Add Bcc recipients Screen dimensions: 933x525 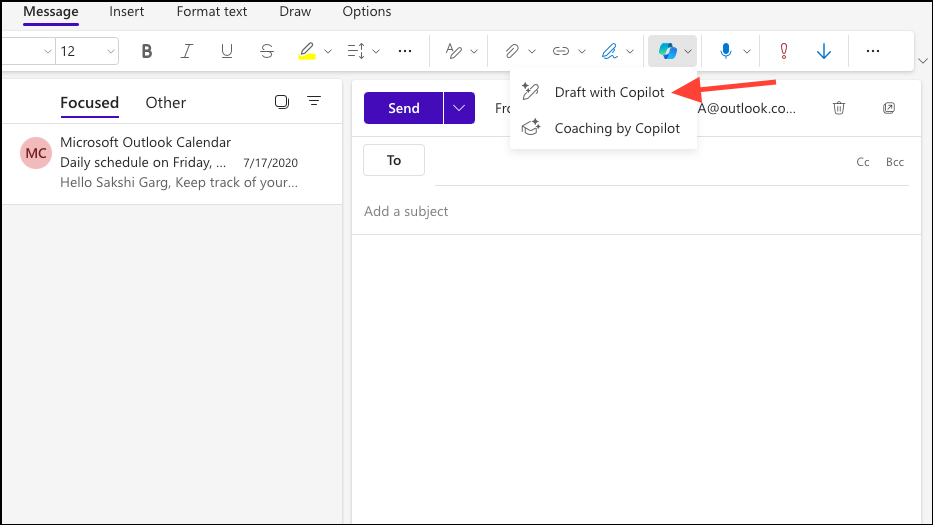pyautogui.click(x=895, y=162)
